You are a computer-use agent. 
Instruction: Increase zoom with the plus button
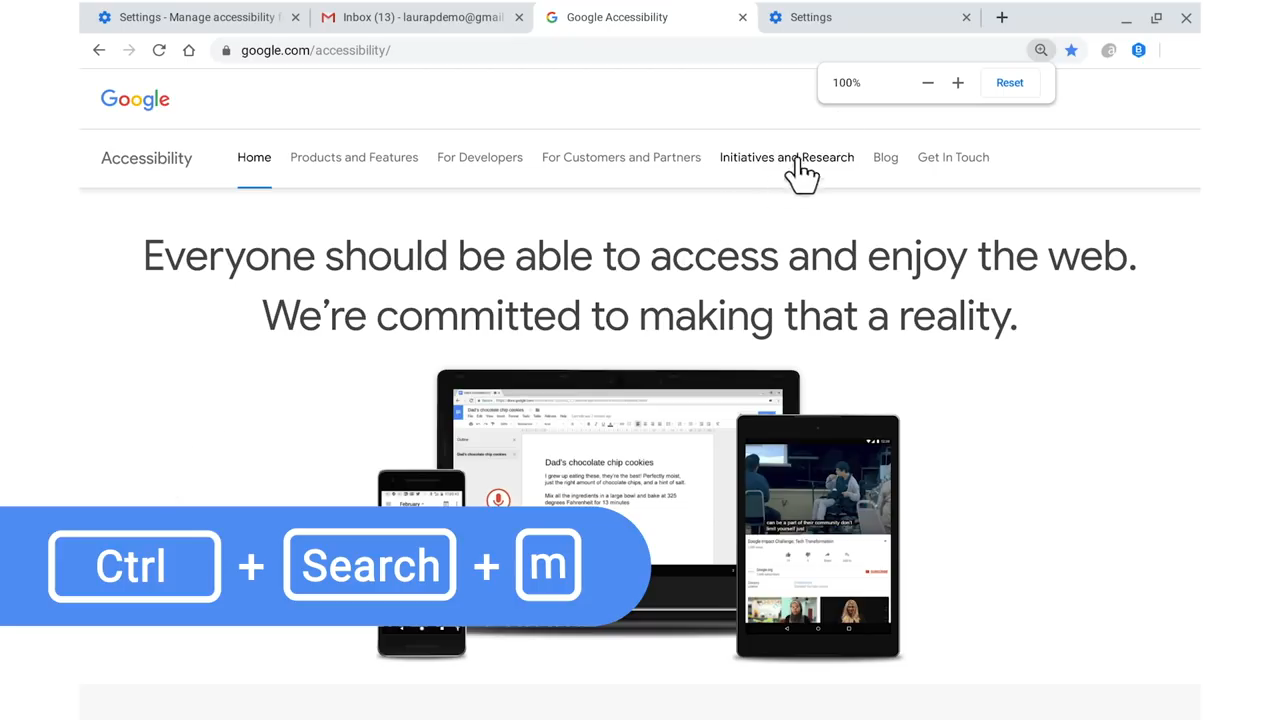[958, 83]
